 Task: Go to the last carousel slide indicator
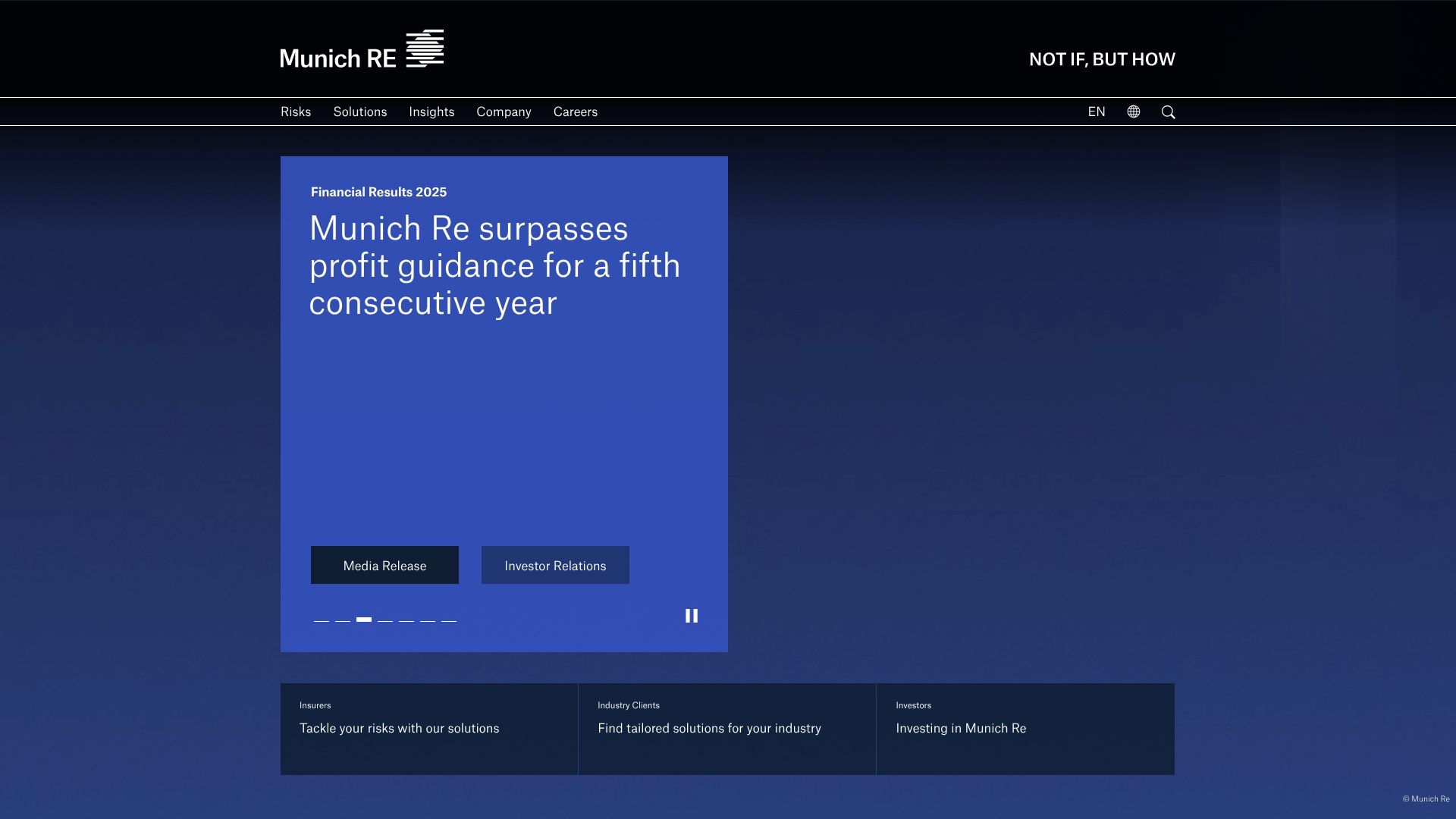tap(449, 620)
